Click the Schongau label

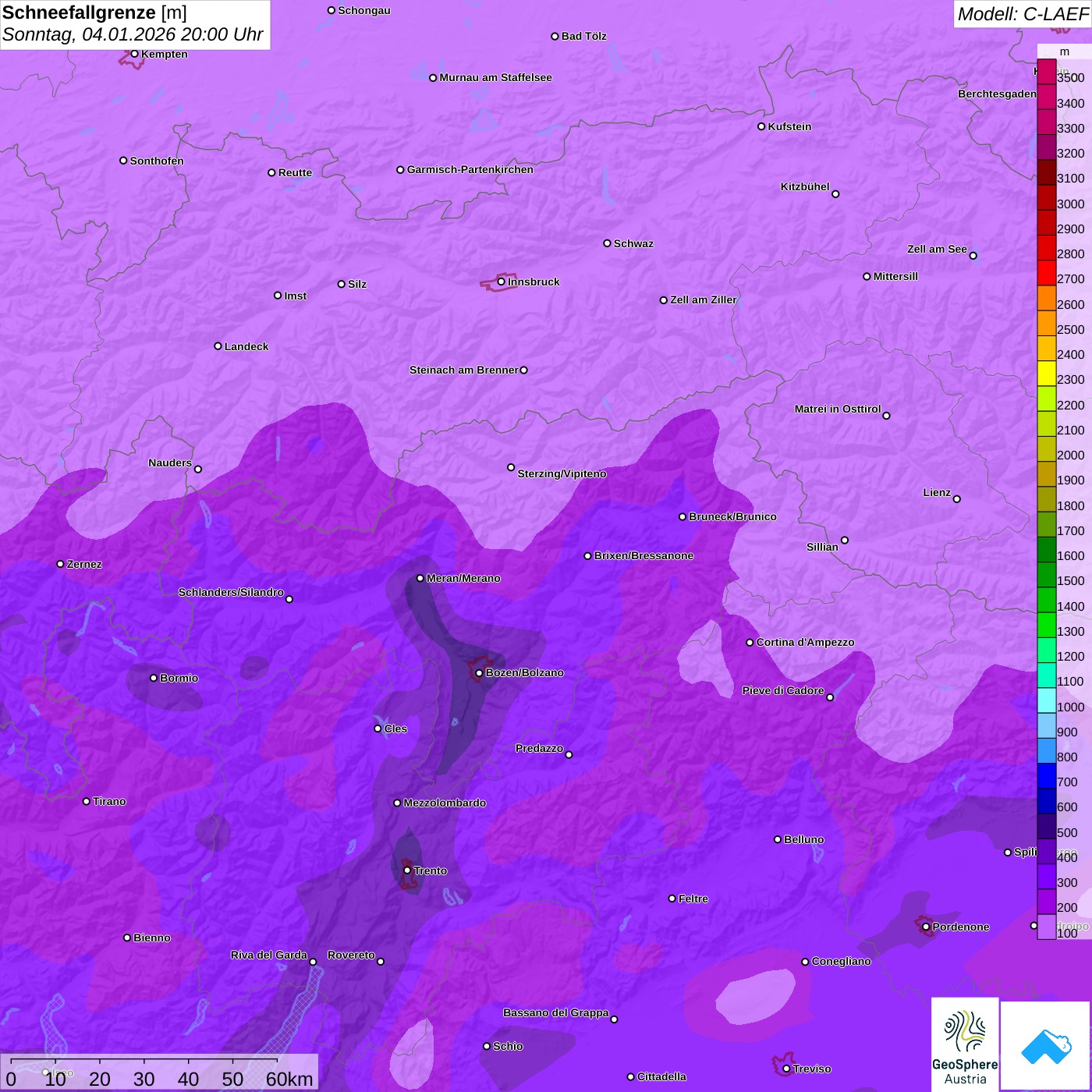[364, 10]
